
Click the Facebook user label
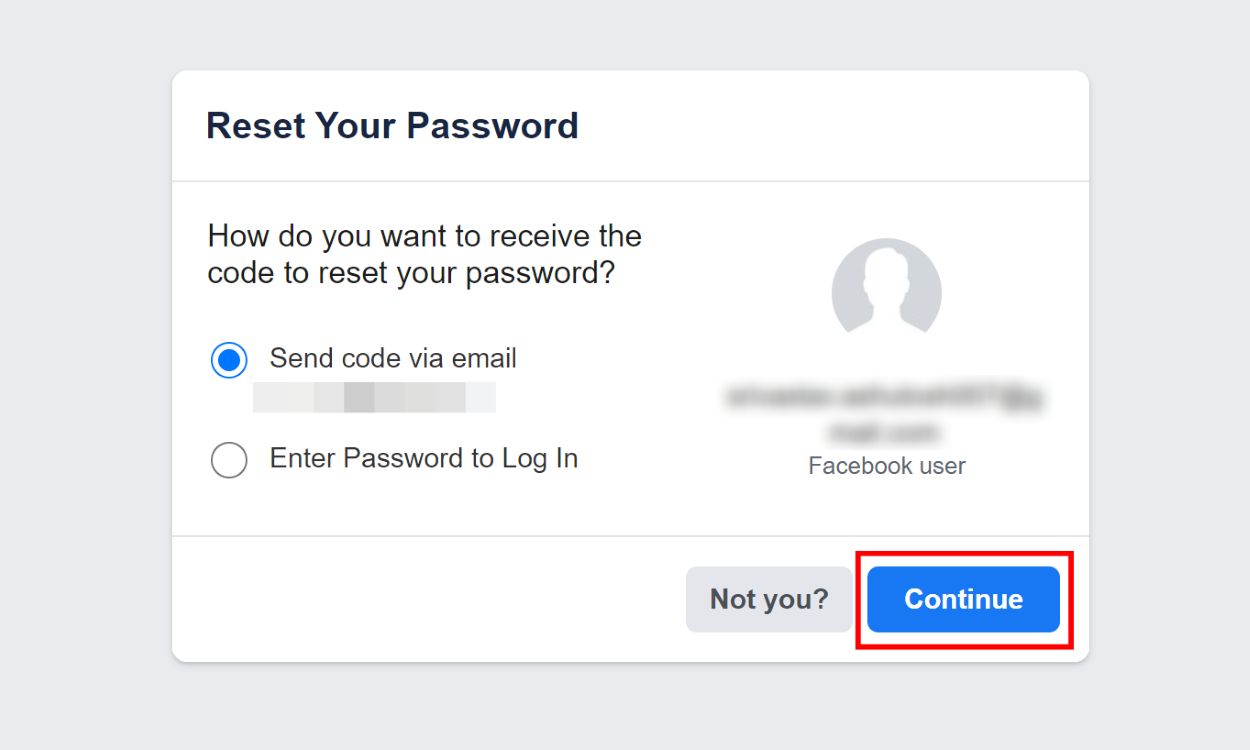pyautogui.click(x=886, y=465)
